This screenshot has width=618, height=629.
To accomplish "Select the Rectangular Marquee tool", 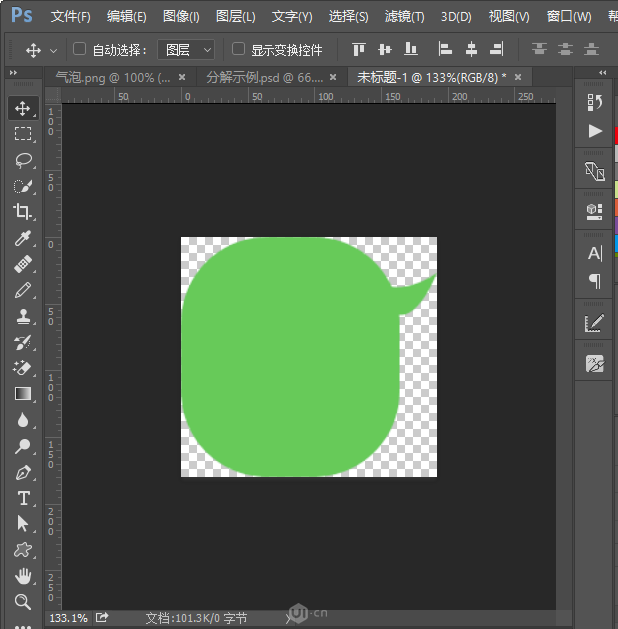I will [x=23, y=134].
